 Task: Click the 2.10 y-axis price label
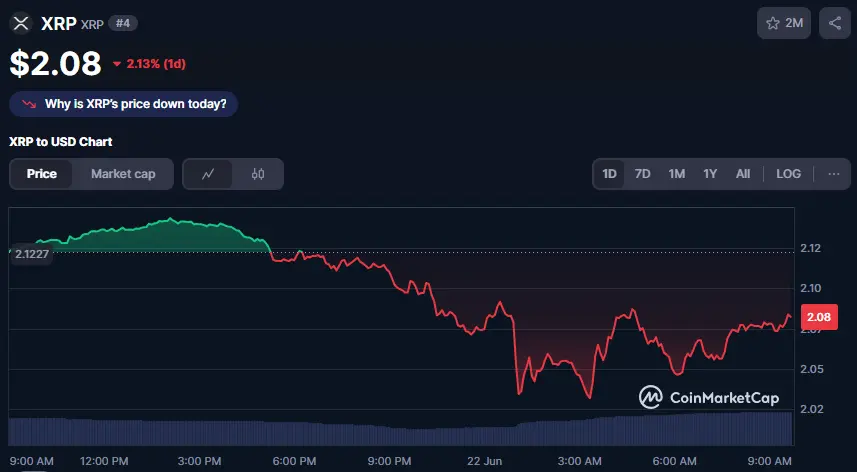coord(811,288)
